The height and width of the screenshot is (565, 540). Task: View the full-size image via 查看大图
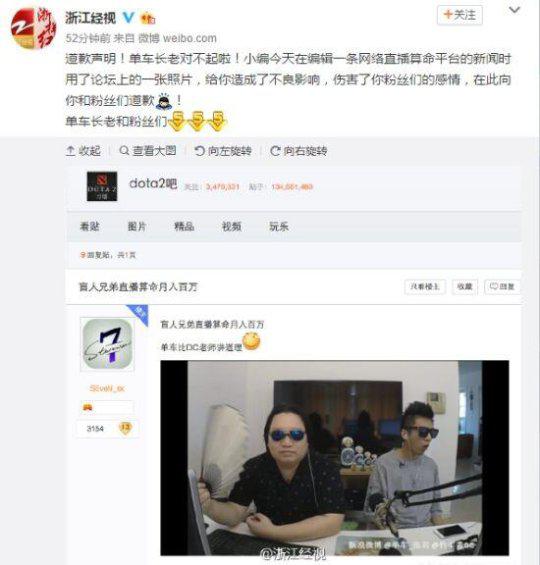[x=148, y=151]
